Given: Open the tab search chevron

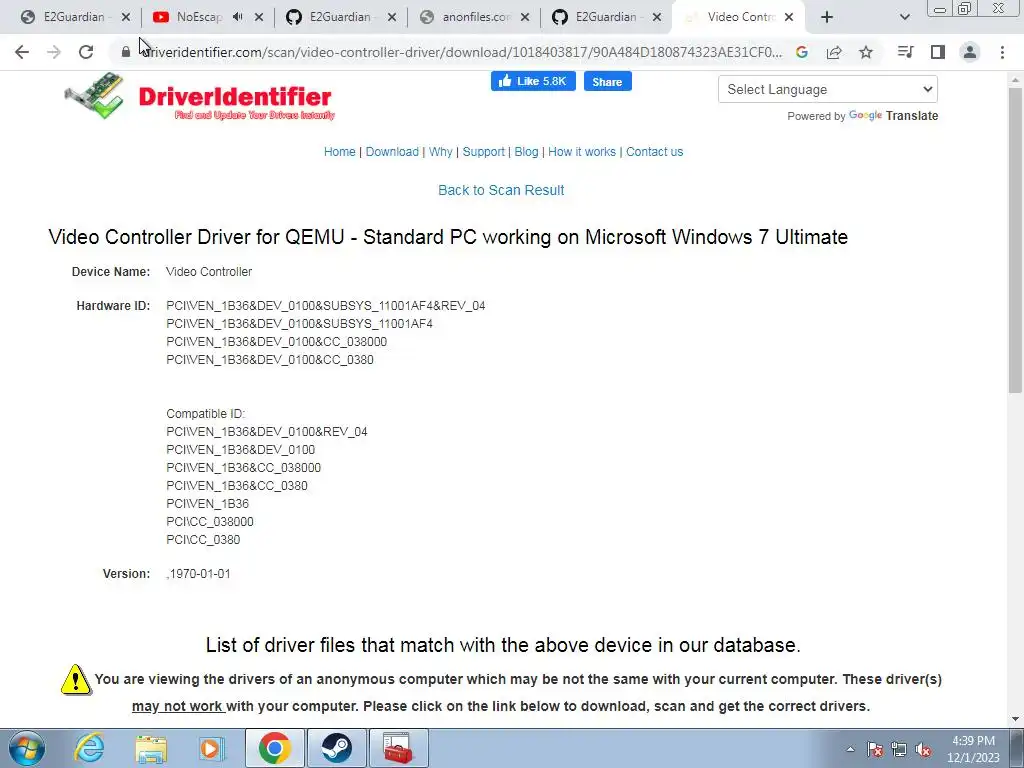Looking at the screenshot, I should 904,17.
